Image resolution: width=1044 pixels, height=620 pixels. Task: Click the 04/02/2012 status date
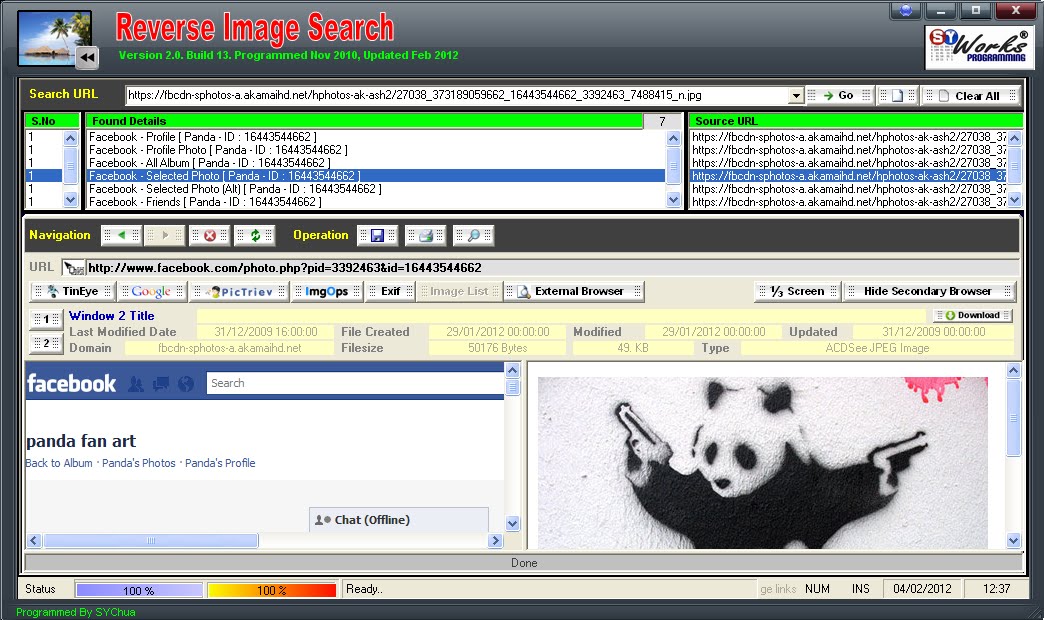point(922,589)
